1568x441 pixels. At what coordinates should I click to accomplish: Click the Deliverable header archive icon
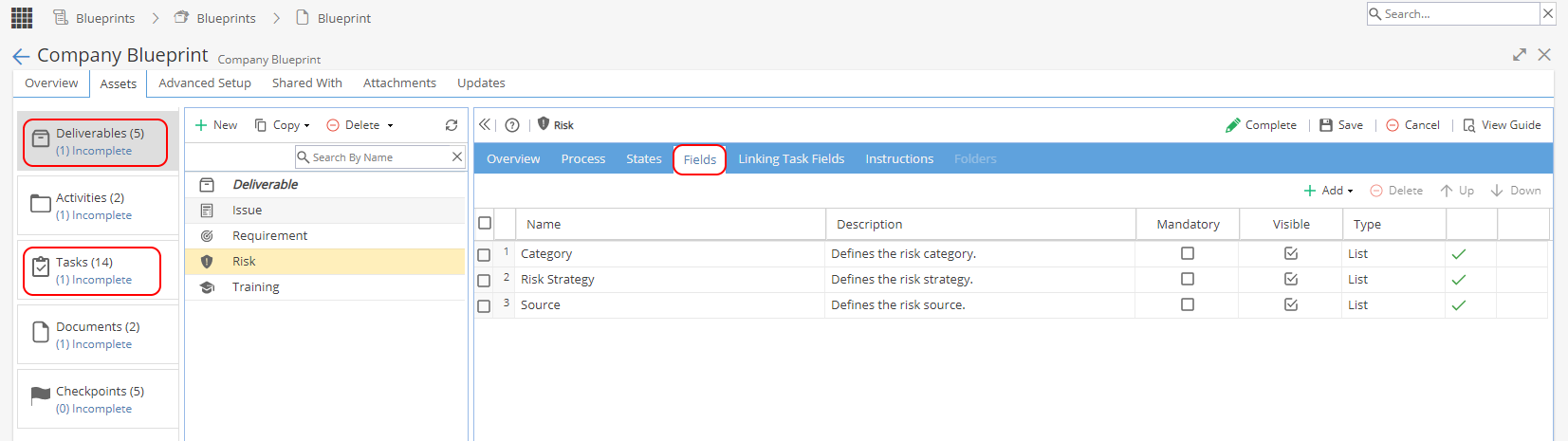(207, 185)
